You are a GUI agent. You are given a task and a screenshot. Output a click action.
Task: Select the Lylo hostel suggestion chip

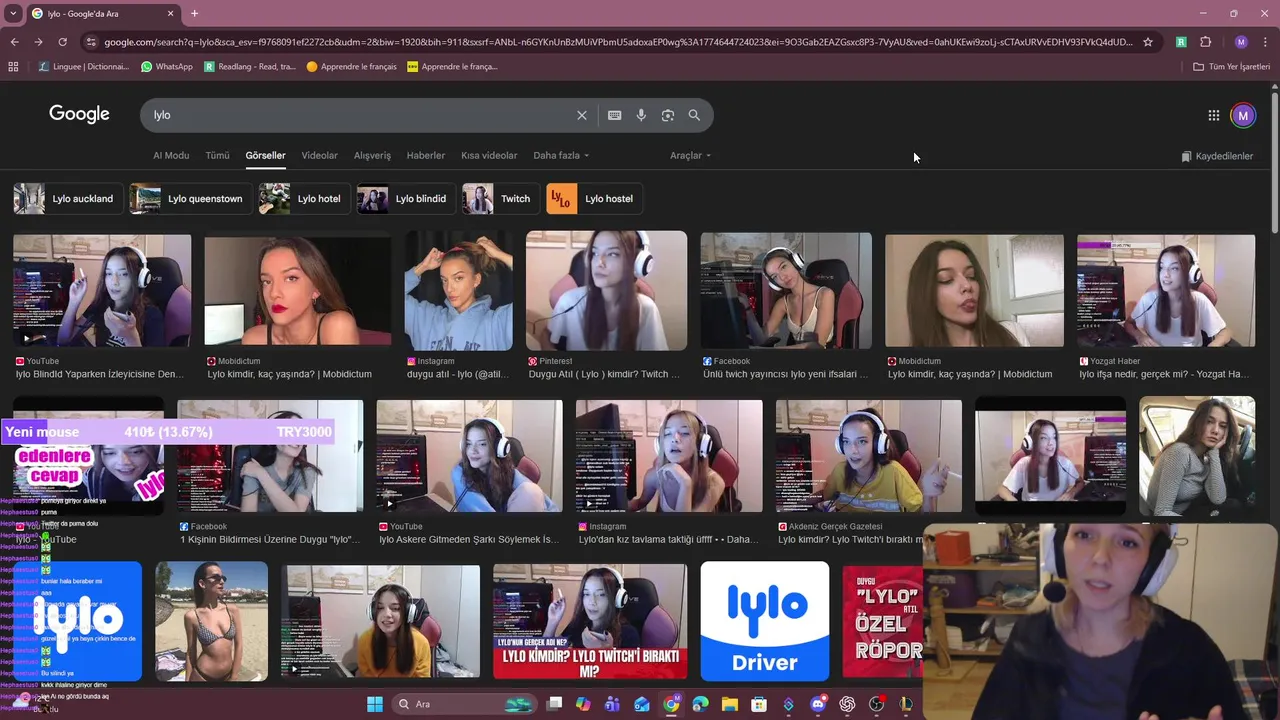coord(595,199)
